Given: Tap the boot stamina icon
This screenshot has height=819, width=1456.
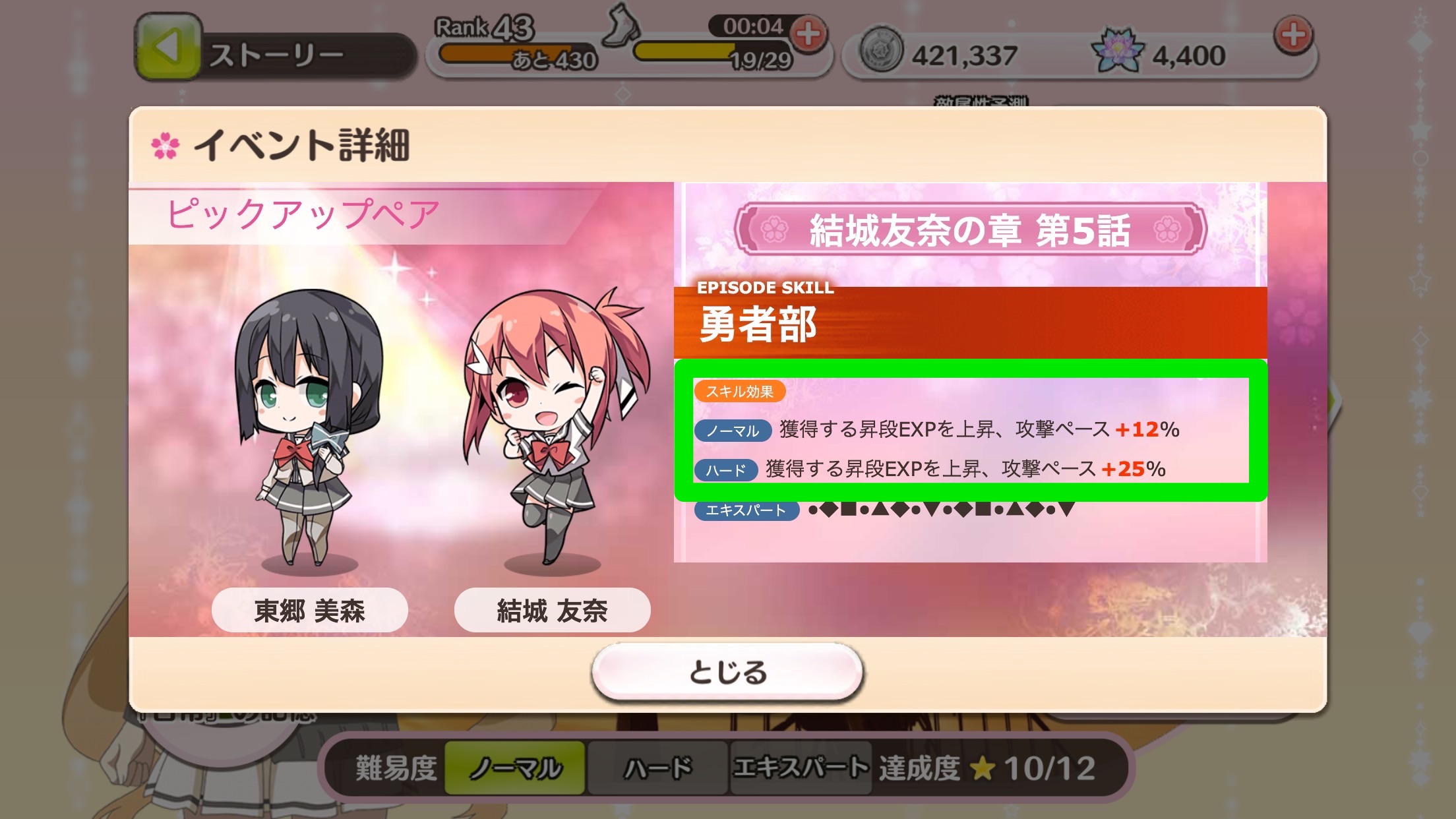Looking at the screenshot, I should [x=621, y=25].
